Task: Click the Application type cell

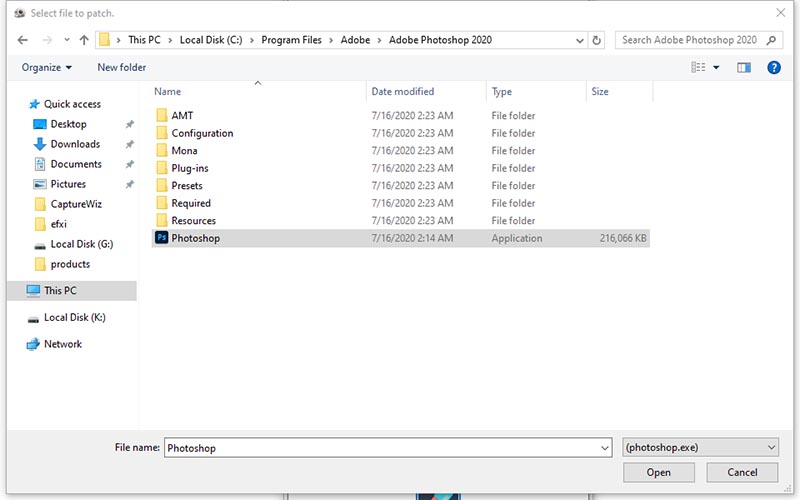Action: click(517, 238)
